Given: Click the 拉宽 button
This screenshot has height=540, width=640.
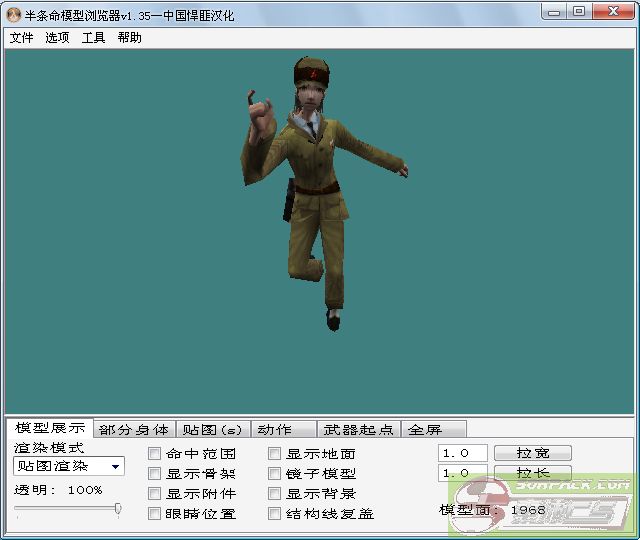Looking at the screenshot, I should [532, 453].
